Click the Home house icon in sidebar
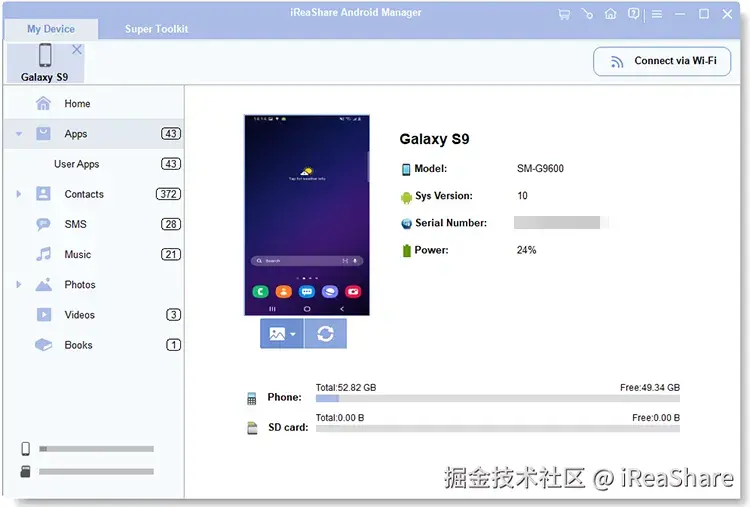The height and width of the screenshot is (507, 750). 44,103
